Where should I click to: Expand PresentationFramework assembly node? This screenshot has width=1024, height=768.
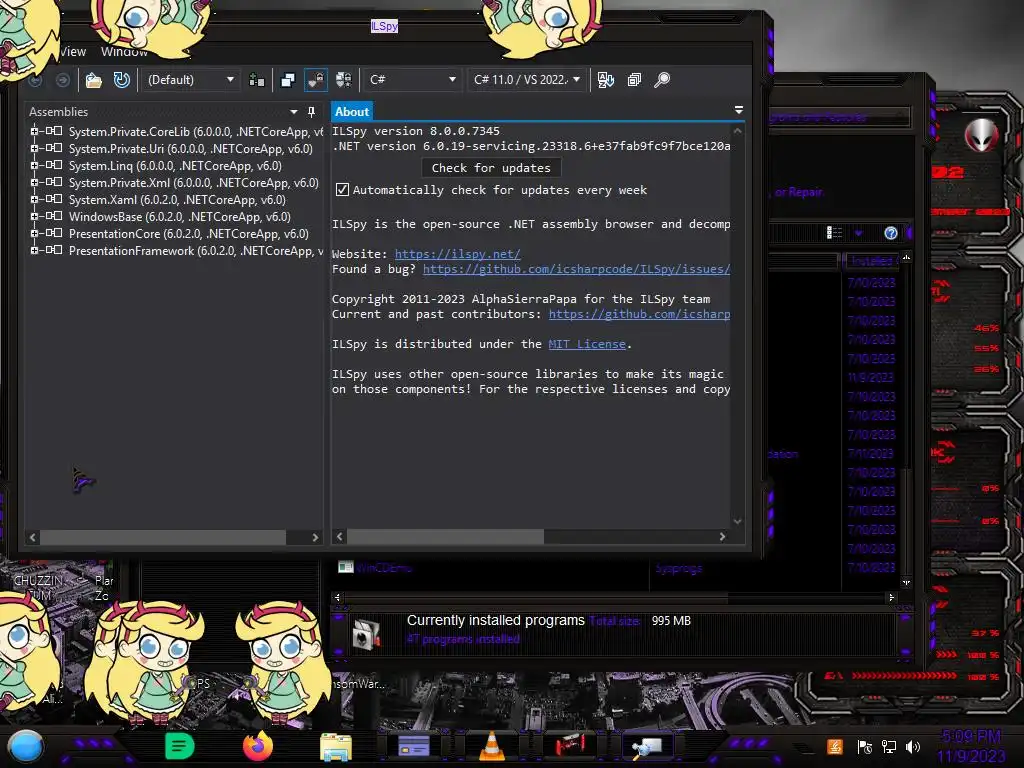[34, 250]
